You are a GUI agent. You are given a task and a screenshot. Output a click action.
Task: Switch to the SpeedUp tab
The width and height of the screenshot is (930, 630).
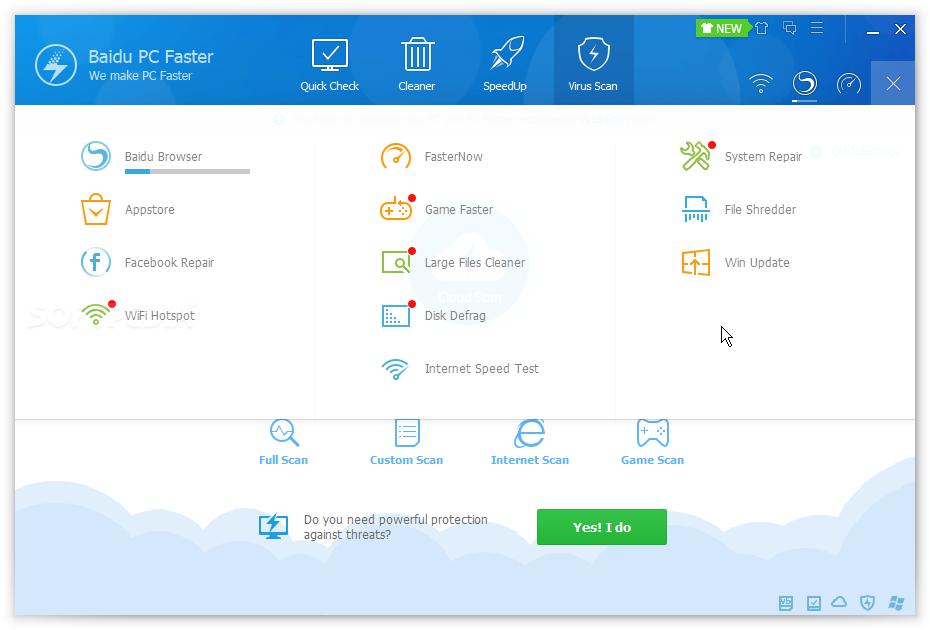click(x=505, y=64)
